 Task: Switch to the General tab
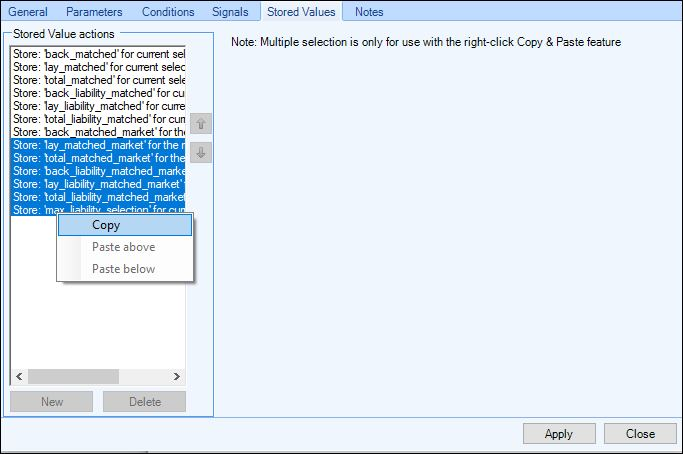pos(28,12)
